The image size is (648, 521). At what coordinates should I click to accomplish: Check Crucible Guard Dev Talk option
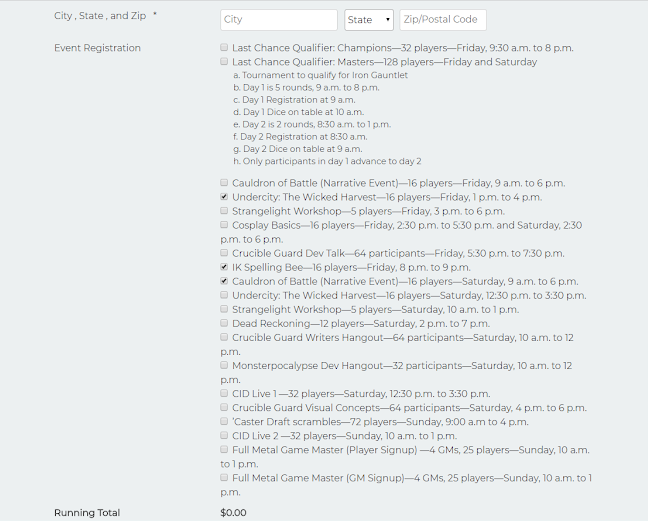coord(224,254)
